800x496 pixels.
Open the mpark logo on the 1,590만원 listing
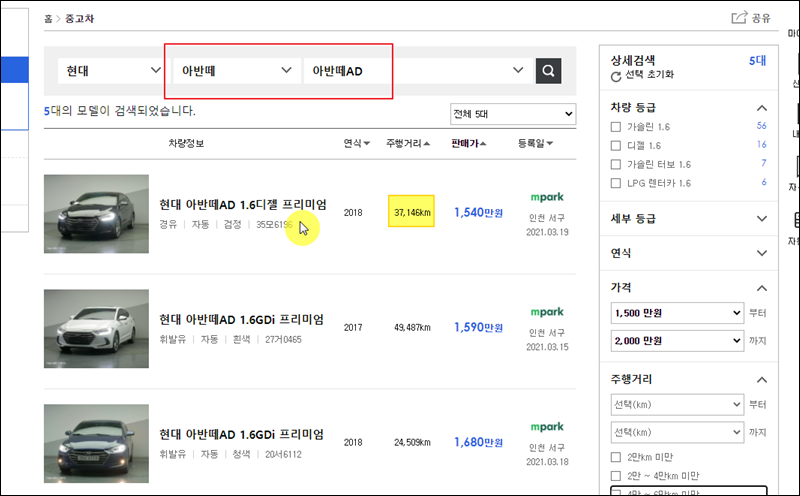(547, 312)
